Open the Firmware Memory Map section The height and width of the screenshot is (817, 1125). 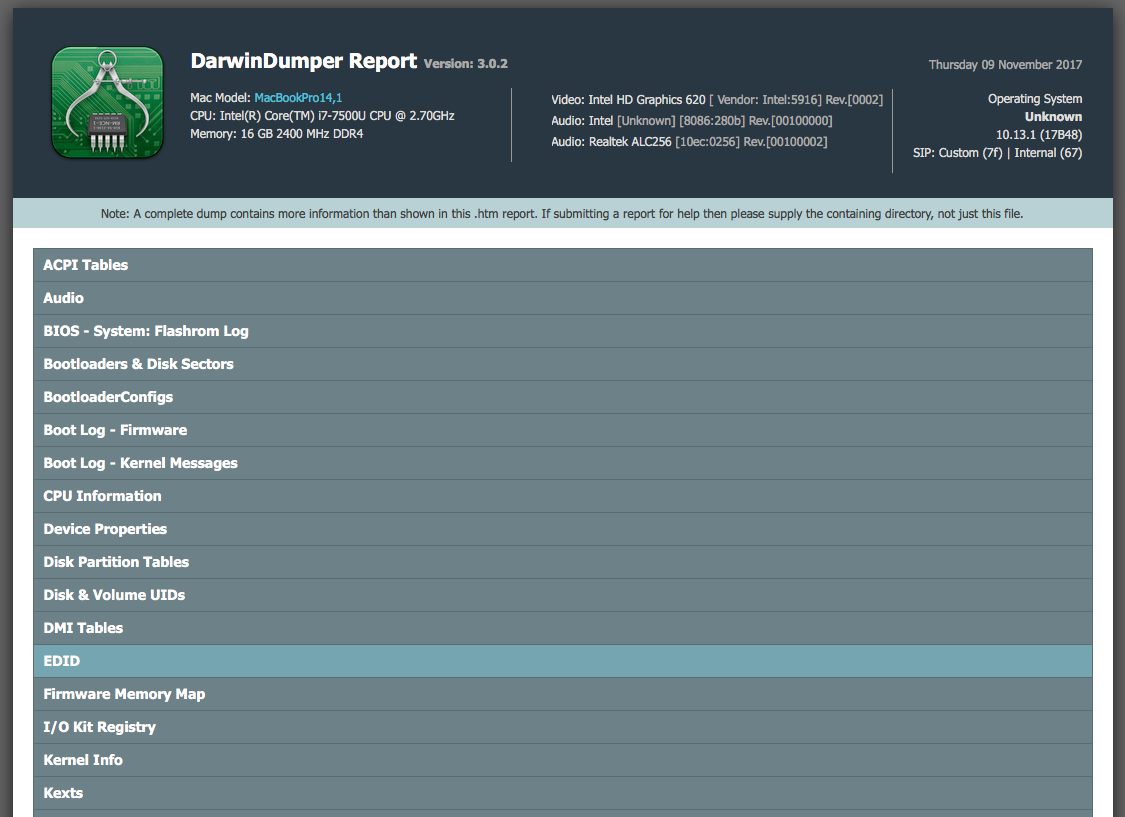124,694
